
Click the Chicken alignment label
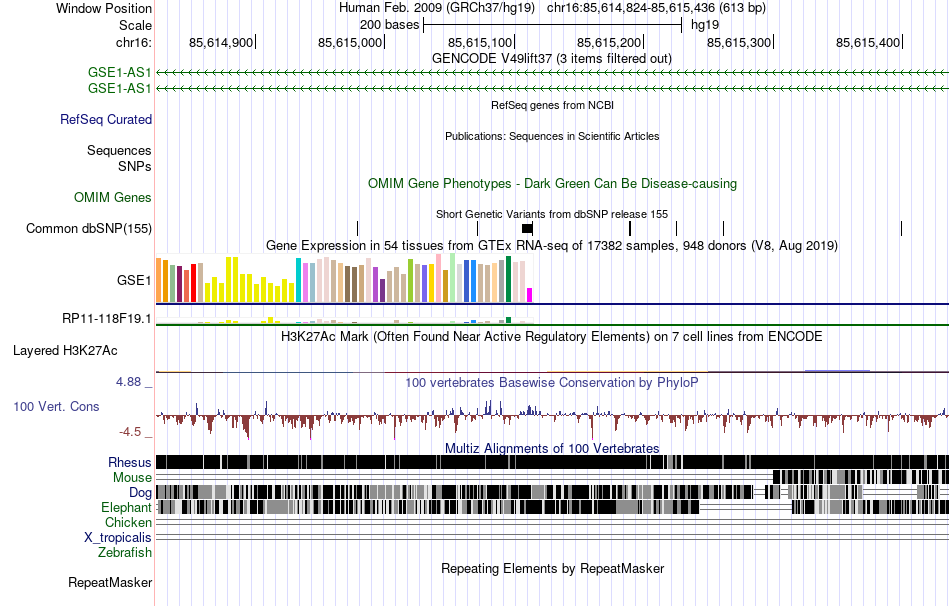pos(128,522)
